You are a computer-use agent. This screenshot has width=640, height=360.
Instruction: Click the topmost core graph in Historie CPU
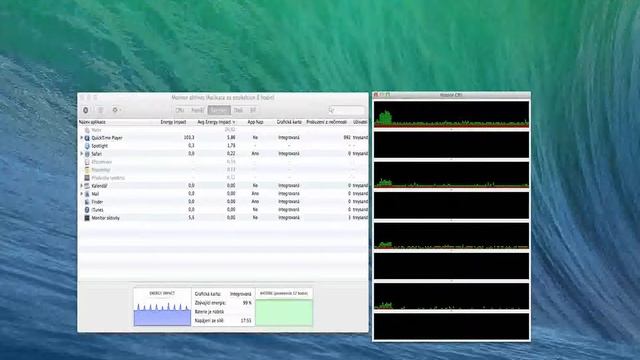point(451,114)
